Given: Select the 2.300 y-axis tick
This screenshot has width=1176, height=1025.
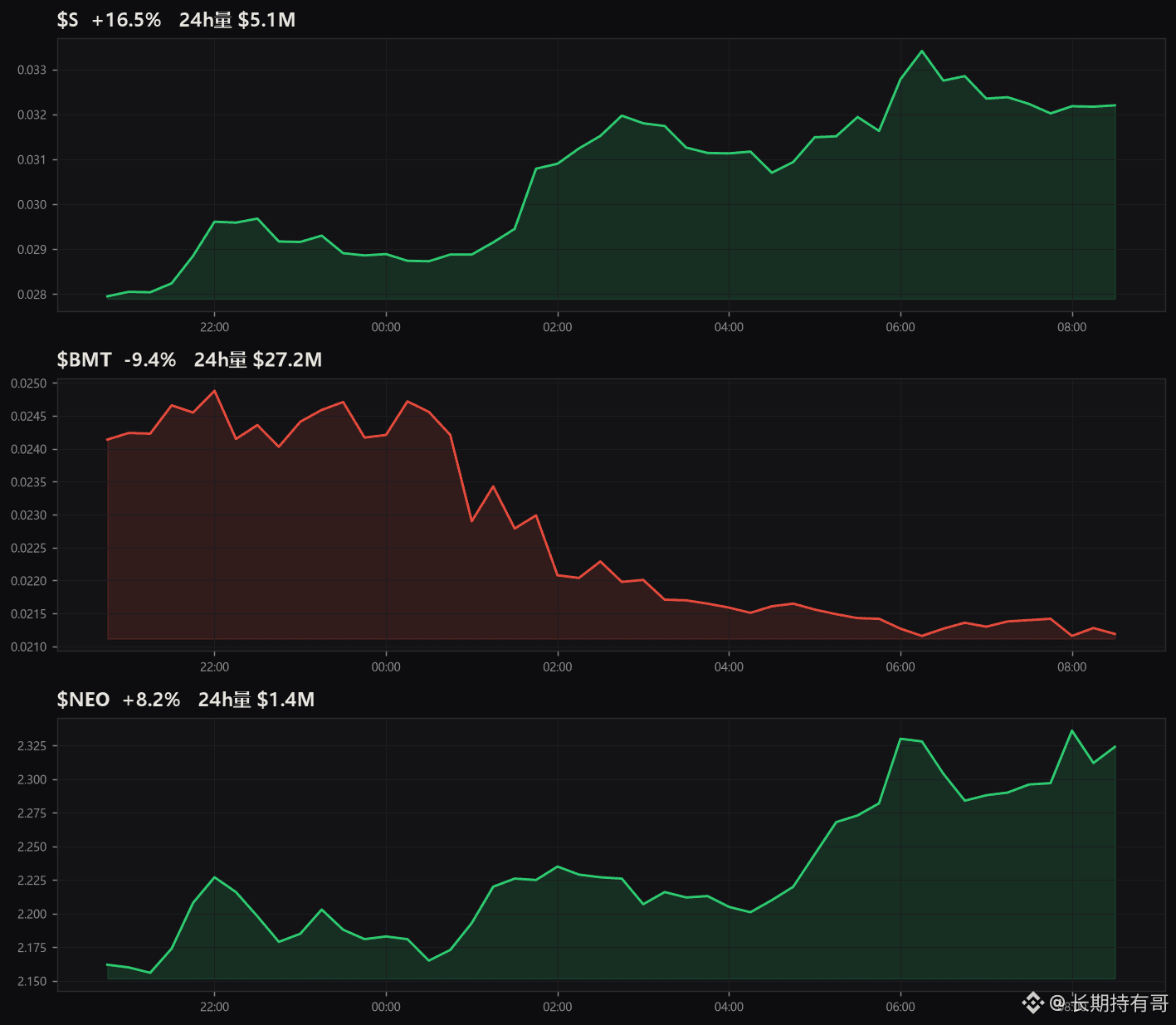Looking at the screenshot, I should pos(32,779).
